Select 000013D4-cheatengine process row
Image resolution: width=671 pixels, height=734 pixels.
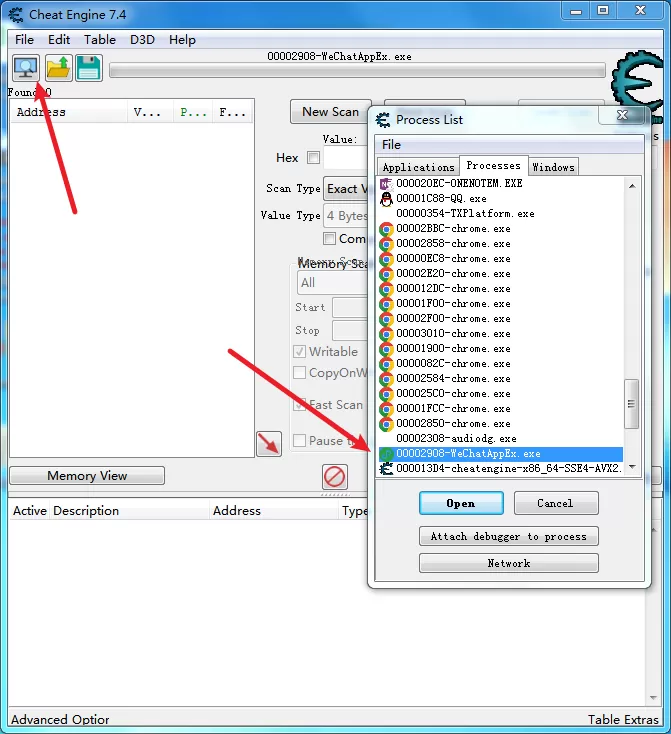click(x=501, y=469)
